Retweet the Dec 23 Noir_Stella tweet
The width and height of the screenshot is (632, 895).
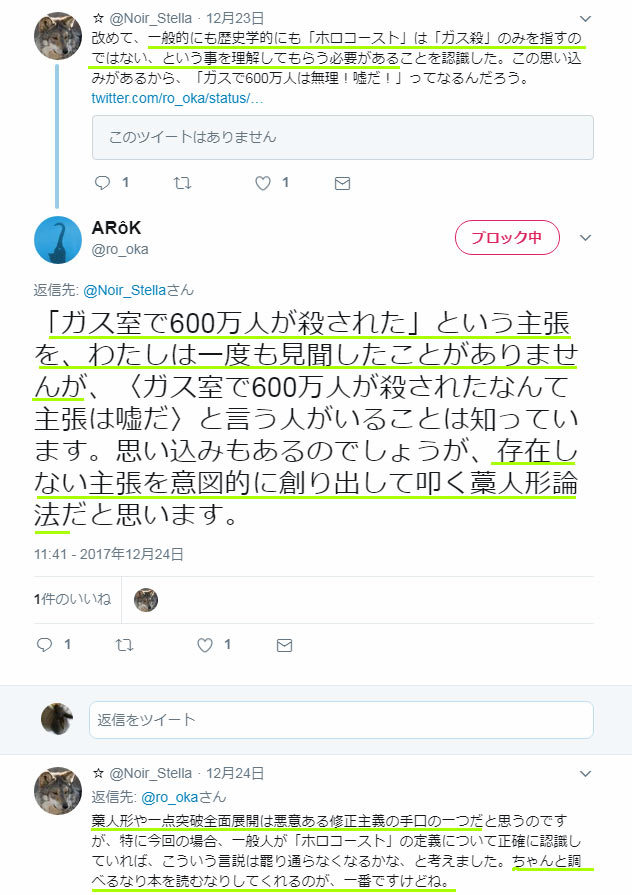point(182,183)
